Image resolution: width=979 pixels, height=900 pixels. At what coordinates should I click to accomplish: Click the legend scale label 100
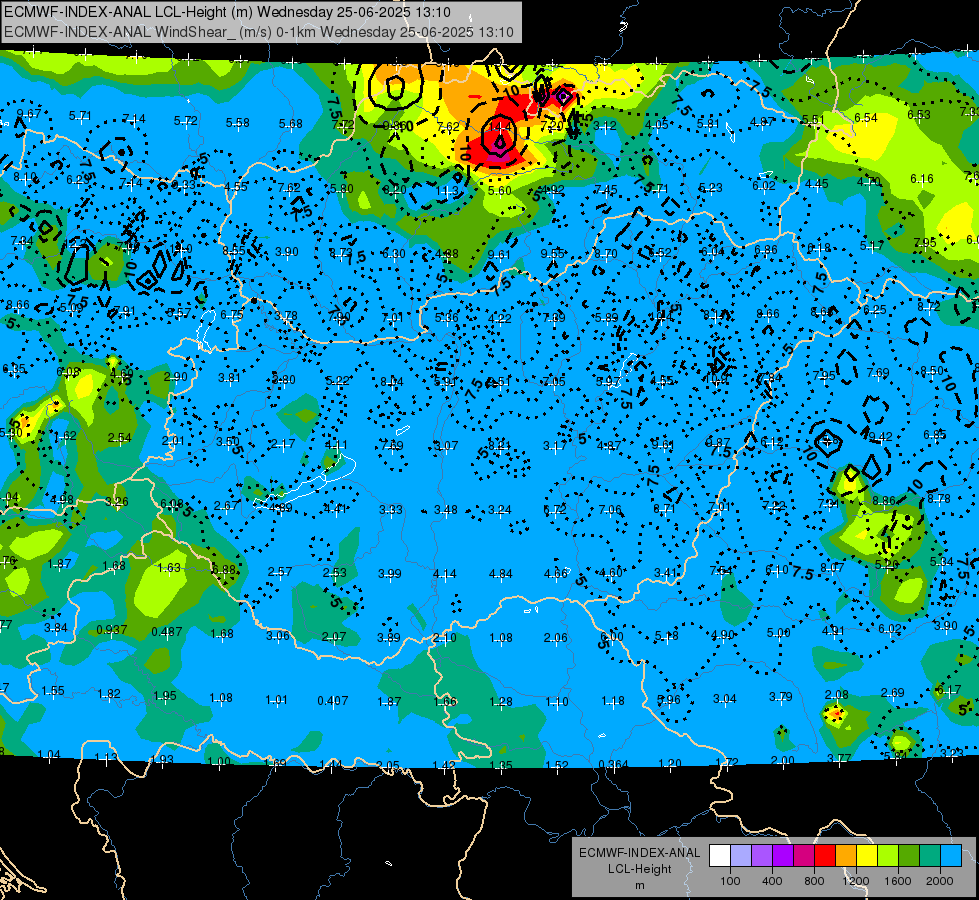click(x=730, y=881)
